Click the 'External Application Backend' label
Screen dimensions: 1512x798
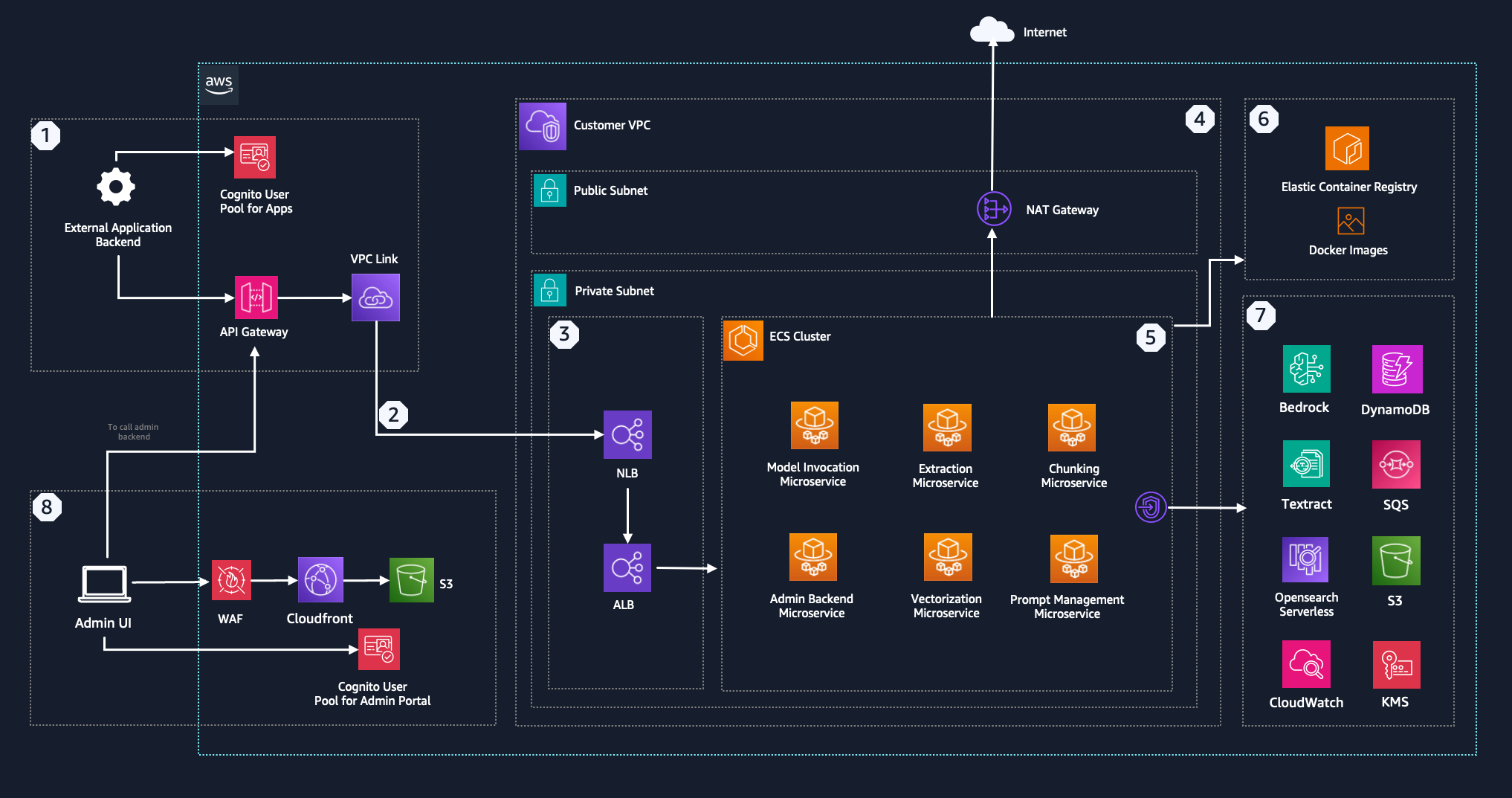117,234
